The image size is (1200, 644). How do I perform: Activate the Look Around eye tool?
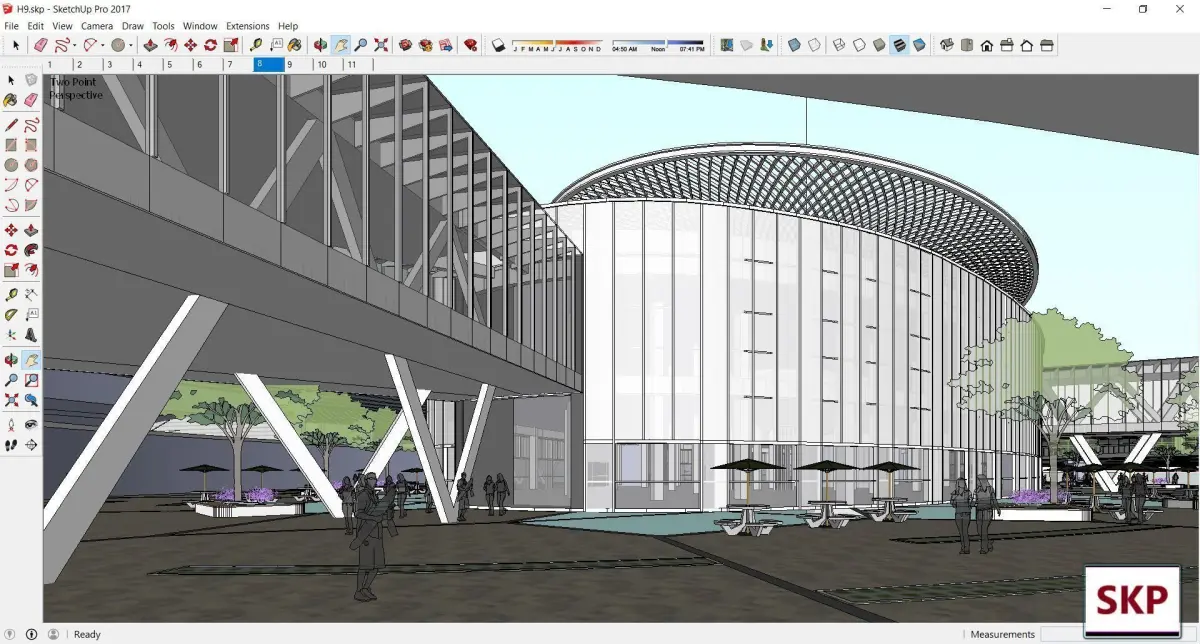point(31,424)
